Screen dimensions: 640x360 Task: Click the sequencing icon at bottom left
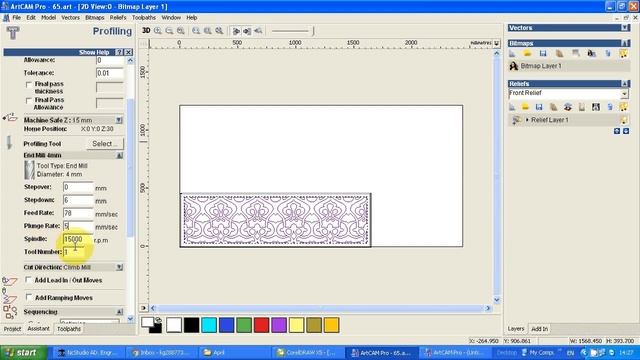[10, 312]
